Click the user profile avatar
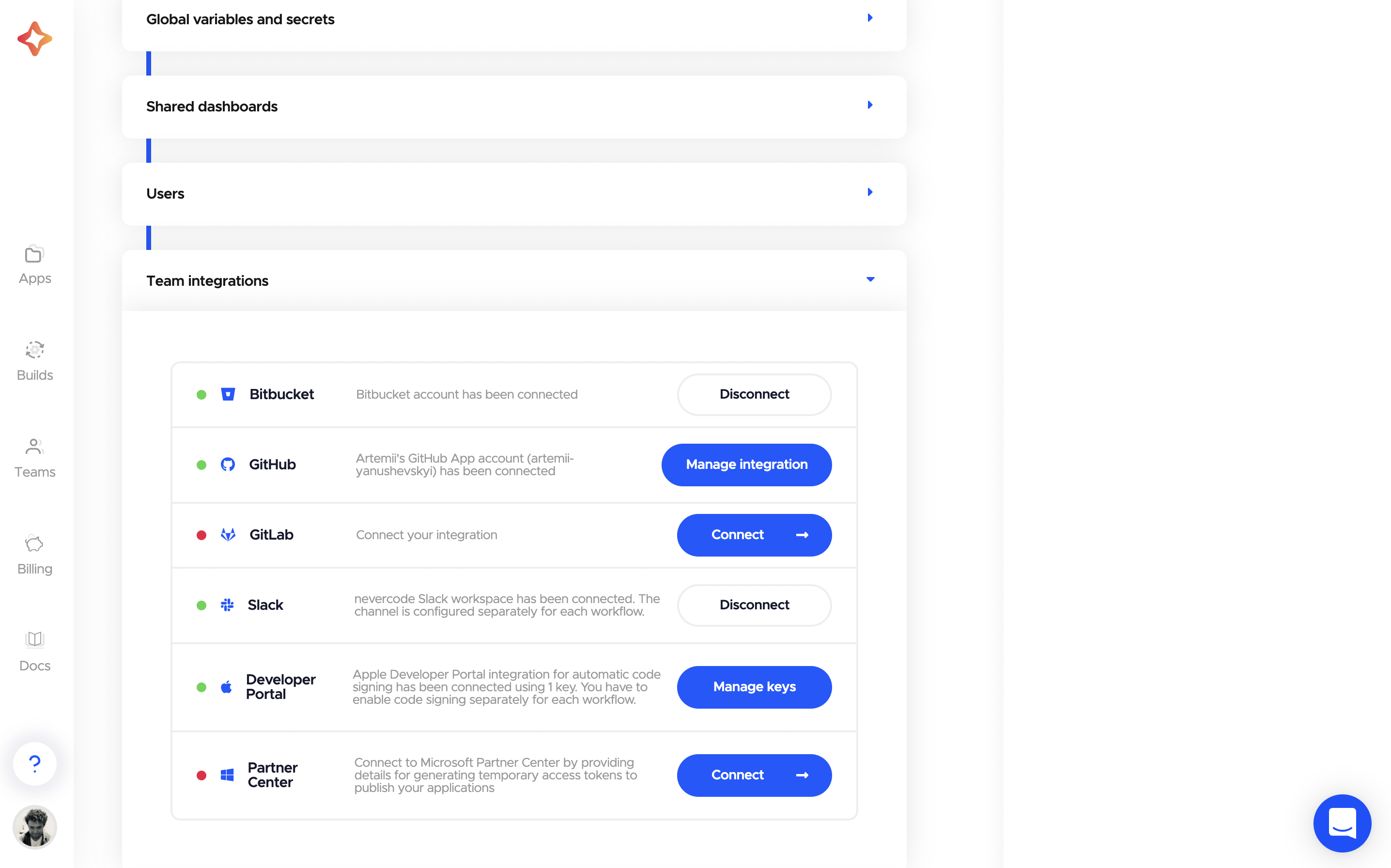The width and height of the screenshot is (1391, 868). [x=34, y=827]
